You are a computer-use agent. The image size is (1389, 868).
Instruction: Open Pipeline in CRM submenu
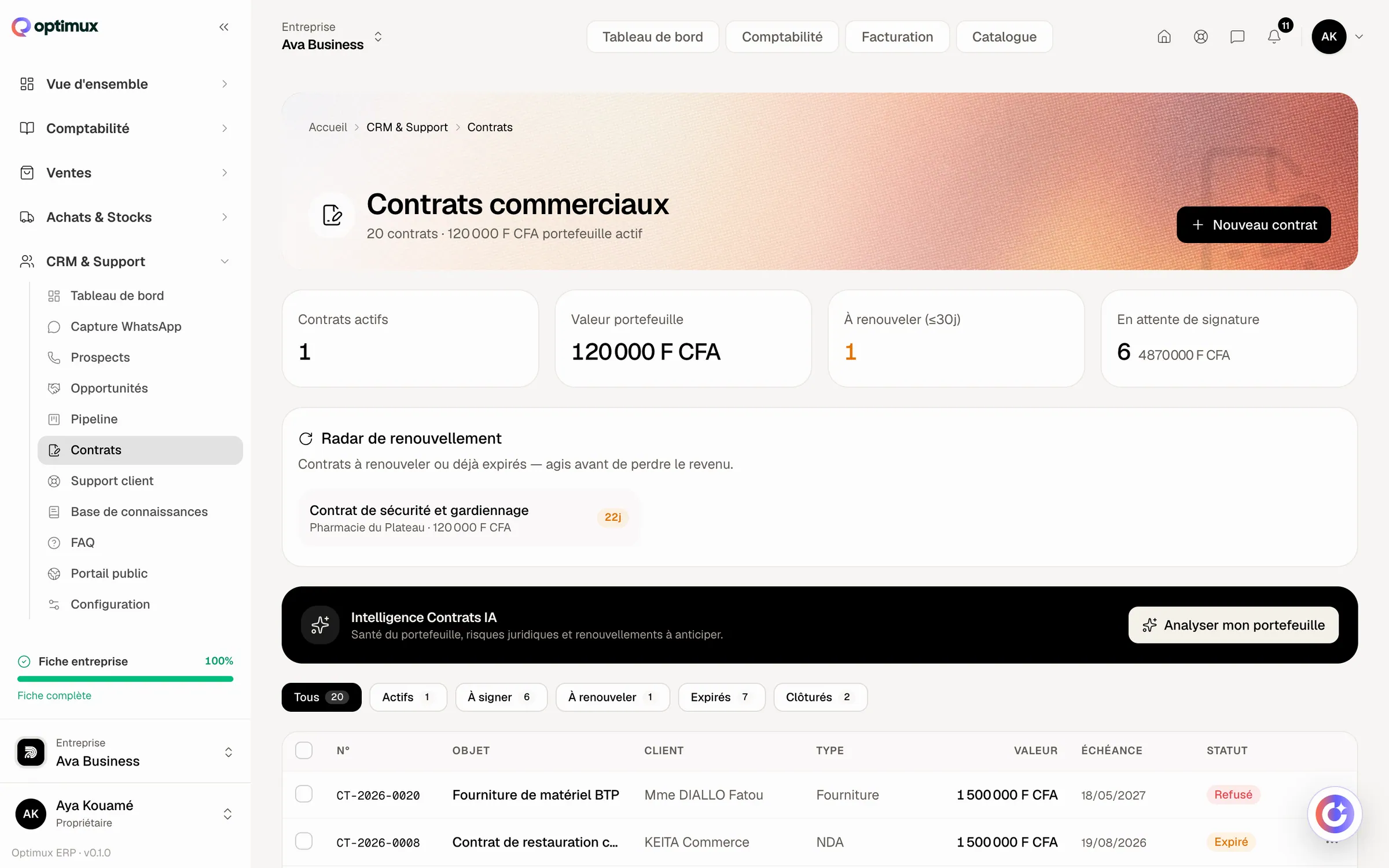(140, 419)
